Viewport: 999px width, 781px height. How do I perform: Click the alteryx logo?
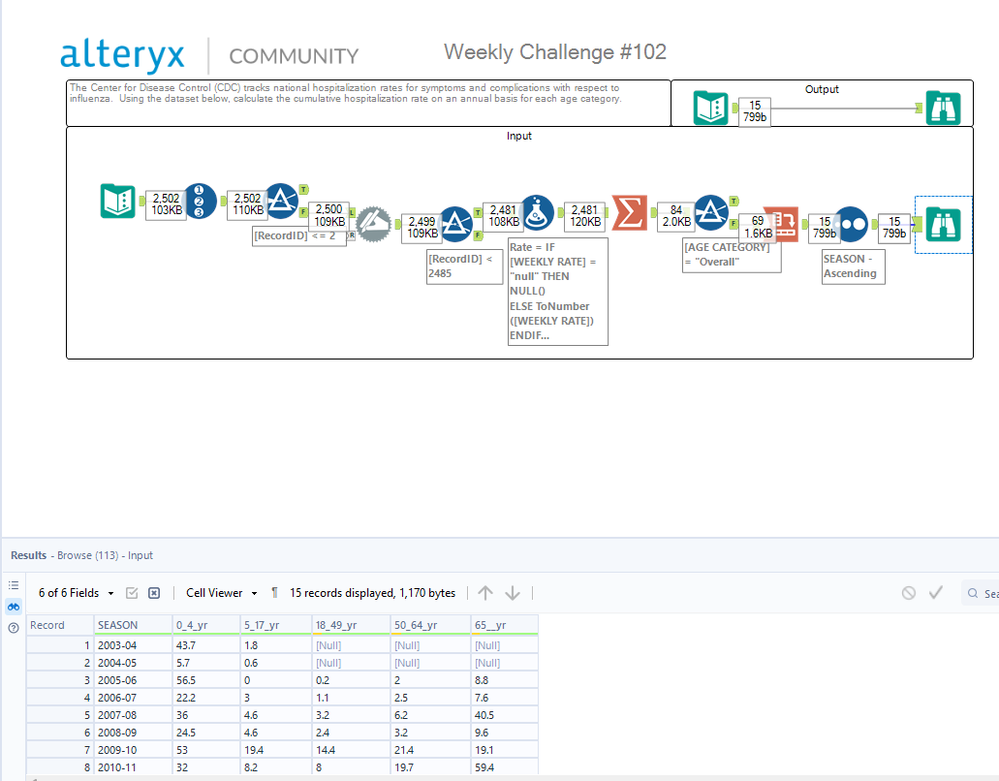[122, 55]
